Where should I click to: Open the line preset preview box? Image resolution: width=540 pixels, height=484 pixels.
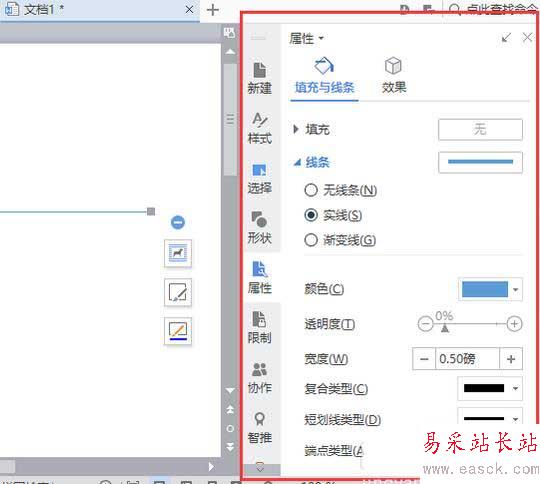click(x=480, y=162)
